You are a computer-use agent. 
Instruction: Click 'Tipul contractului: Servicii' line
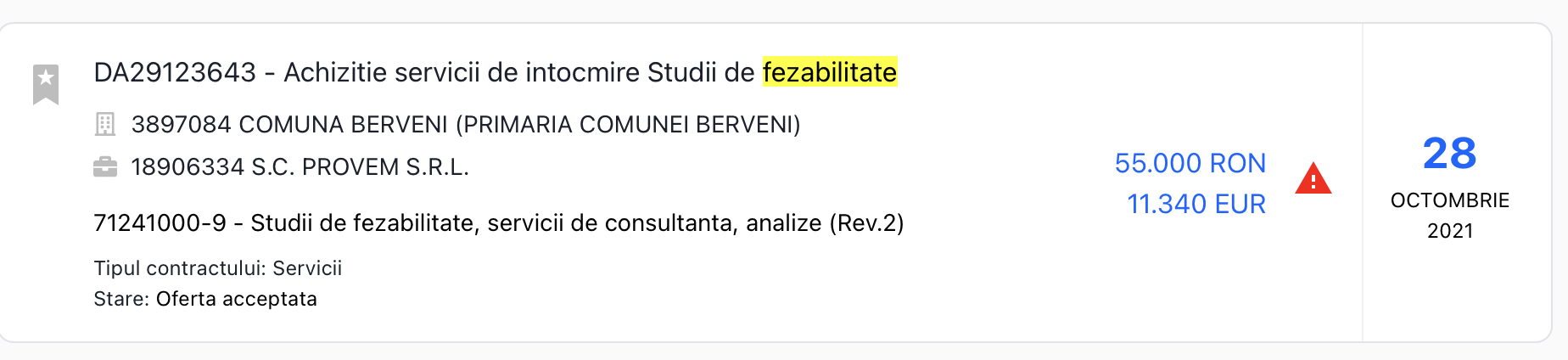click(x=217, y=268)
